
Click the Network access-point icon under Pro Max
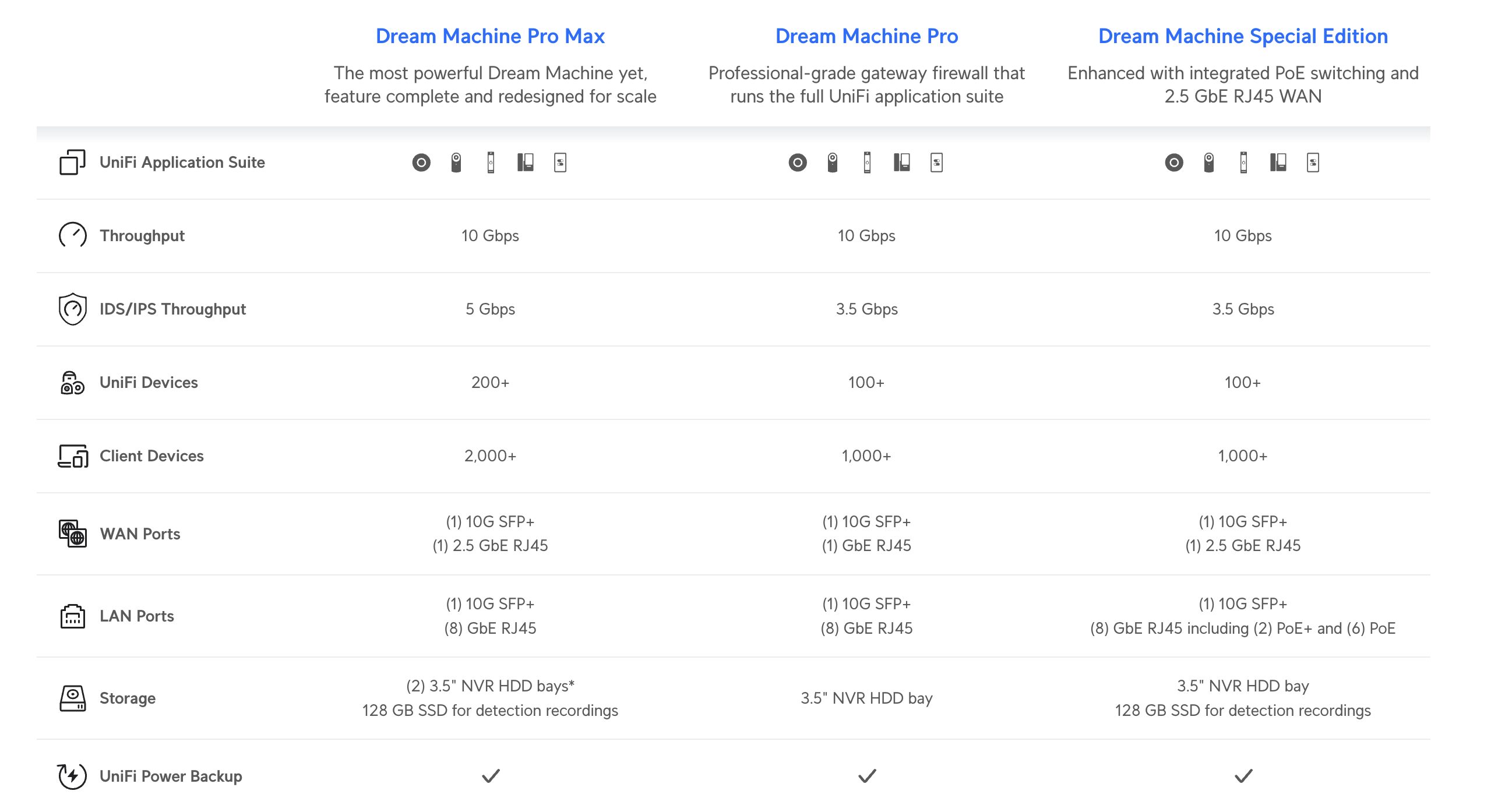pos(421,163)
